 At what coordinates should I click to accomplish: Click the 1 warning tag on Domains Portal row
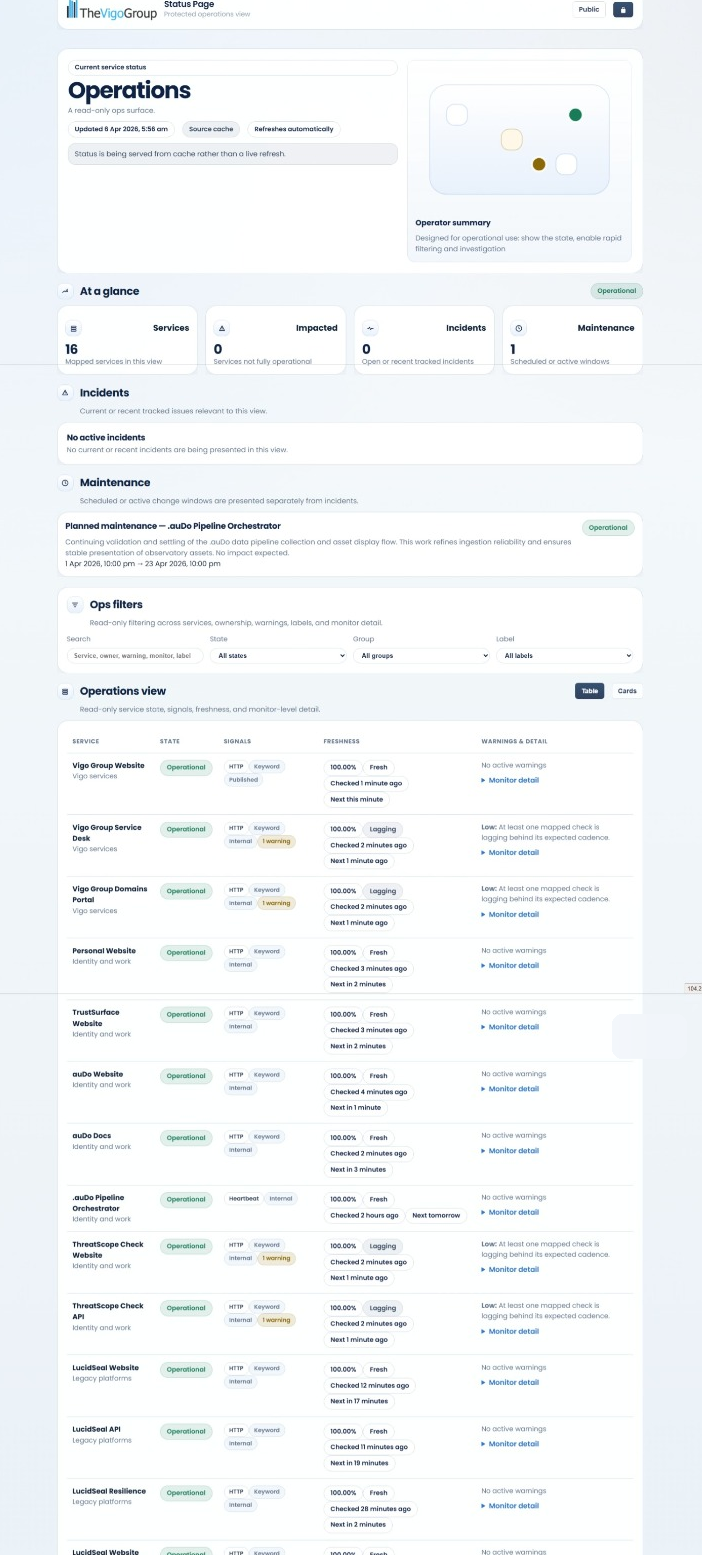[x=276, y=903]
